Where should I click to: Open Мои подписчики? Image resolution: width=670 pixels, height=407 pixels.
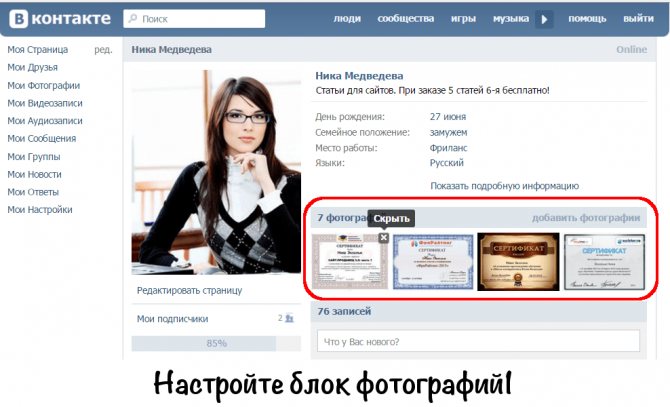172,319
